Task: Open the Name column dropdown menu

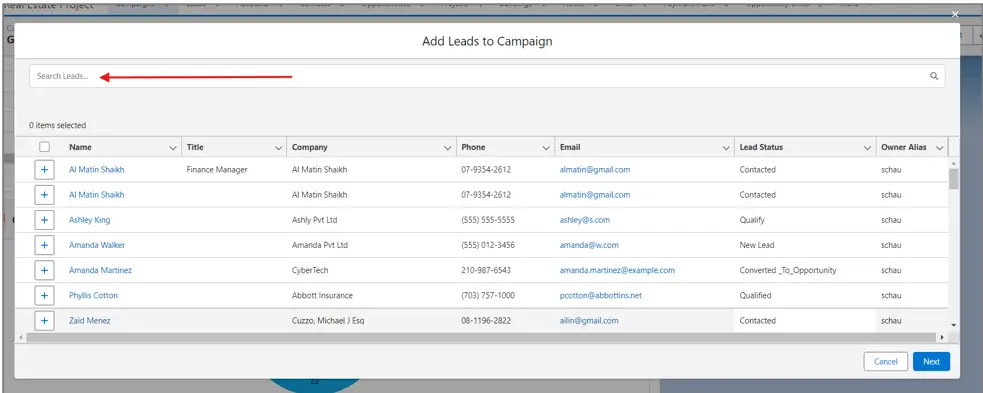Action: point(173,148)
